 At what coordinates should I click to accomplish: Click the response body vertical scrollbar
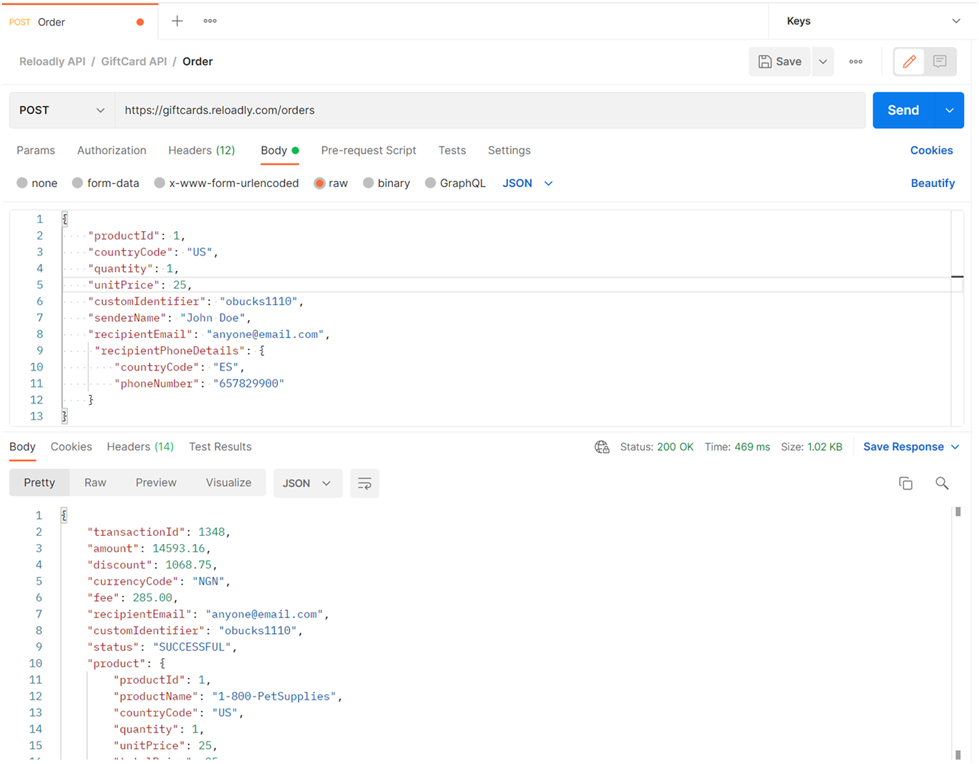tap(958, 633)
